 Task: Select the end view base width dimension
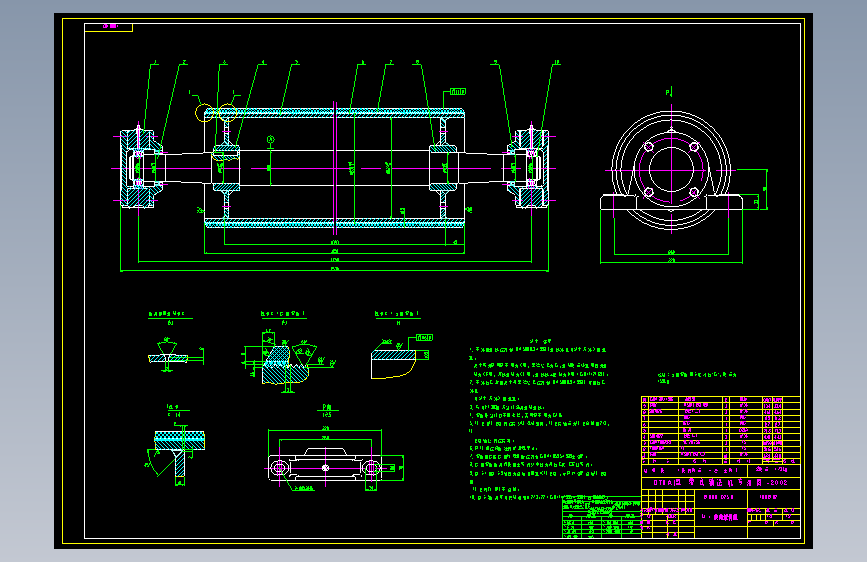(671, 262)
